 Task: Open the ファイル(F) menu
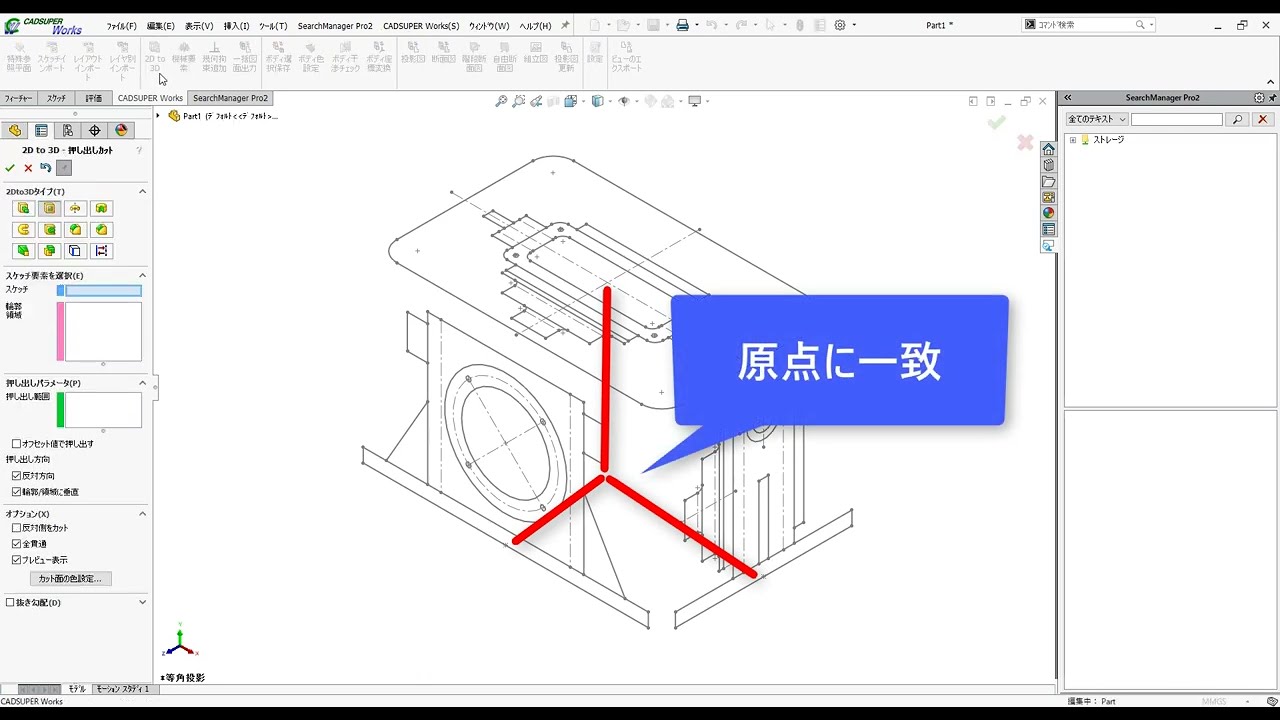tap(121, 26)
